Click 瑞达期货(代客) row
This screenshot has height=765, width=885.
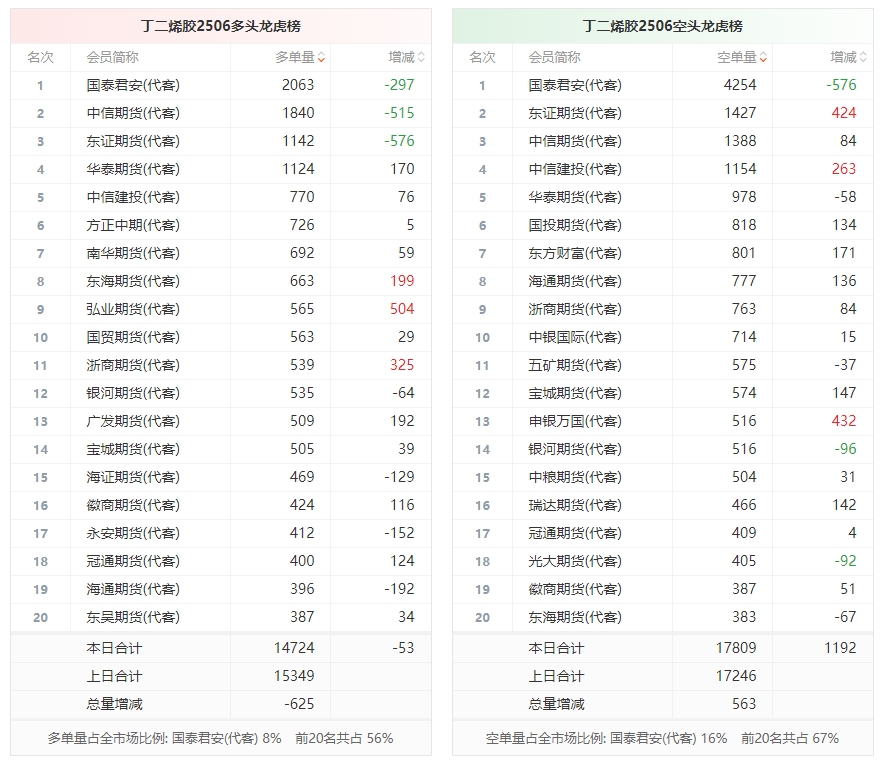pyautogui.click(x=663, y=505)
